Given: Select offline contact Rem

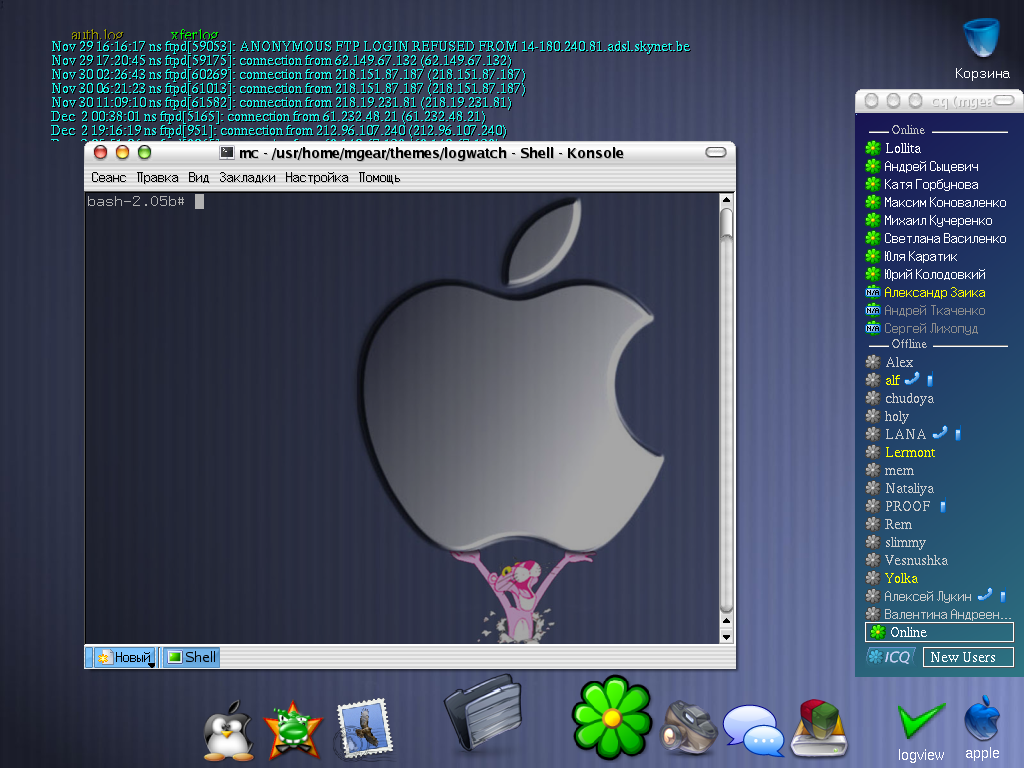Looking at the screenshot, I should point(898,524).
